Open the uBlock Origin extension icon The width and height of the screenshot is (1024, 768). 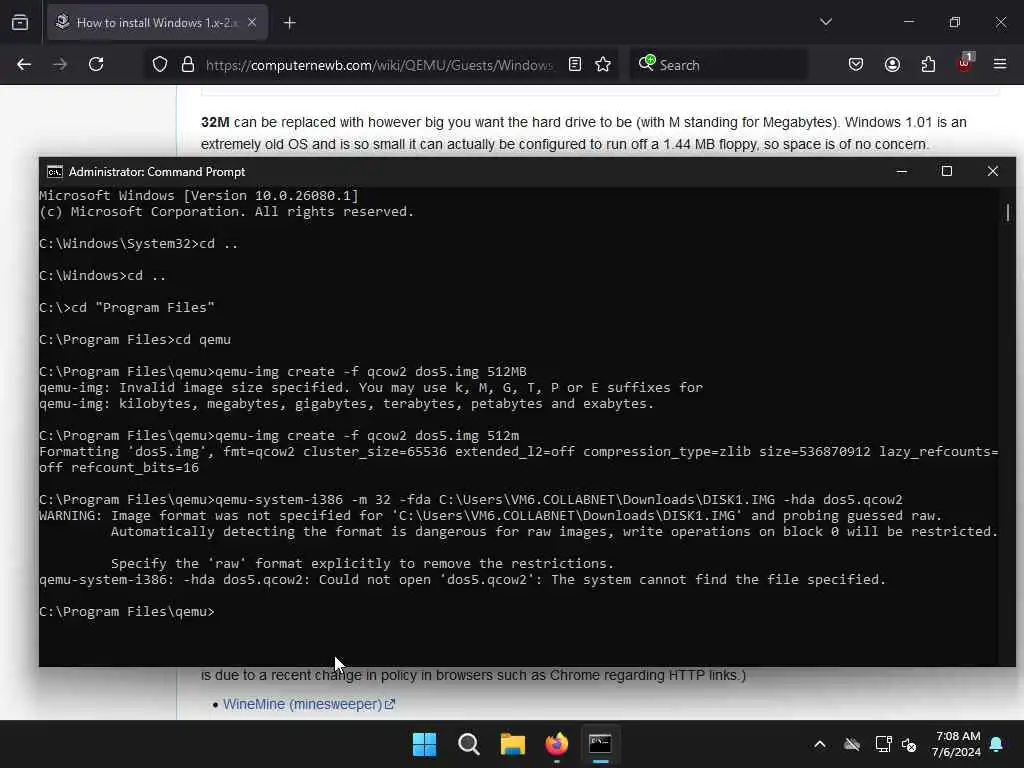pyautogui.click(x=965, y=63)
